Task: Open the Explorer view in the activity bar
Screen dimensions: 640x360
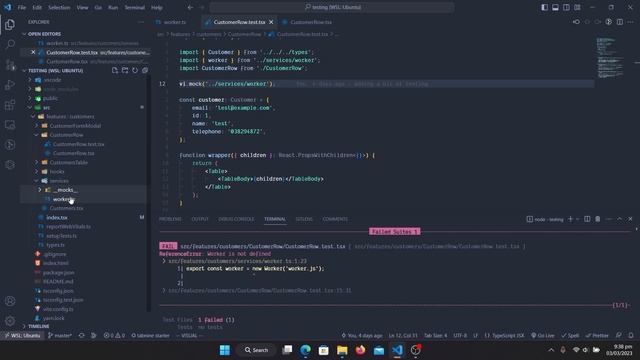Action: pyautogui.click(x=10, y=24)
